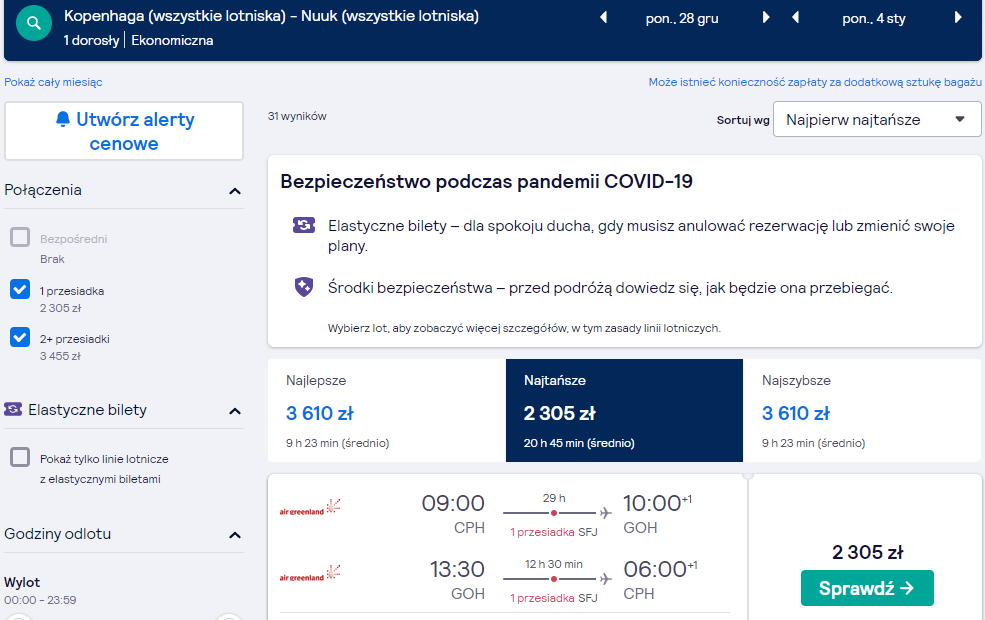The image size is (985, 620).
Task: Open Pokaż cały miesiąc link
Action: (x=53, y=82)
